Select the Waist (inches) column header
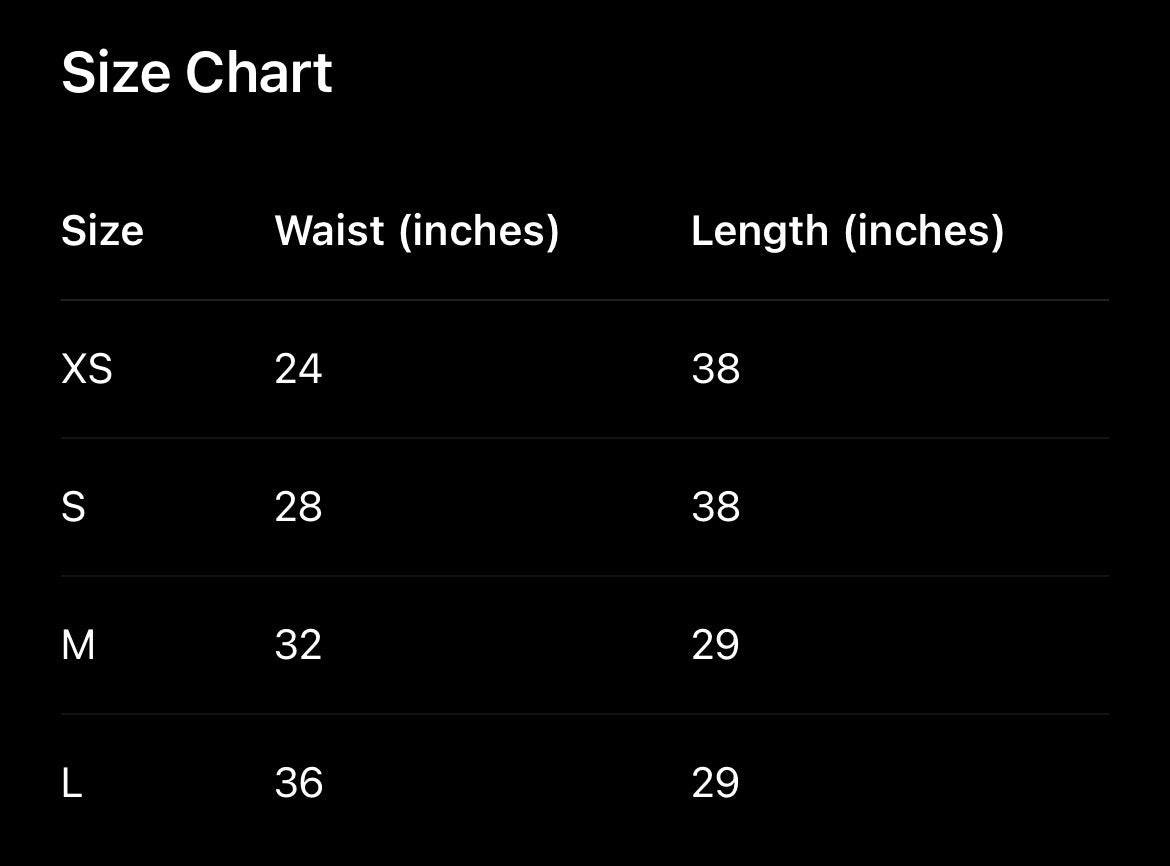The image size is (1170, 866). click(x=416, y=231)
